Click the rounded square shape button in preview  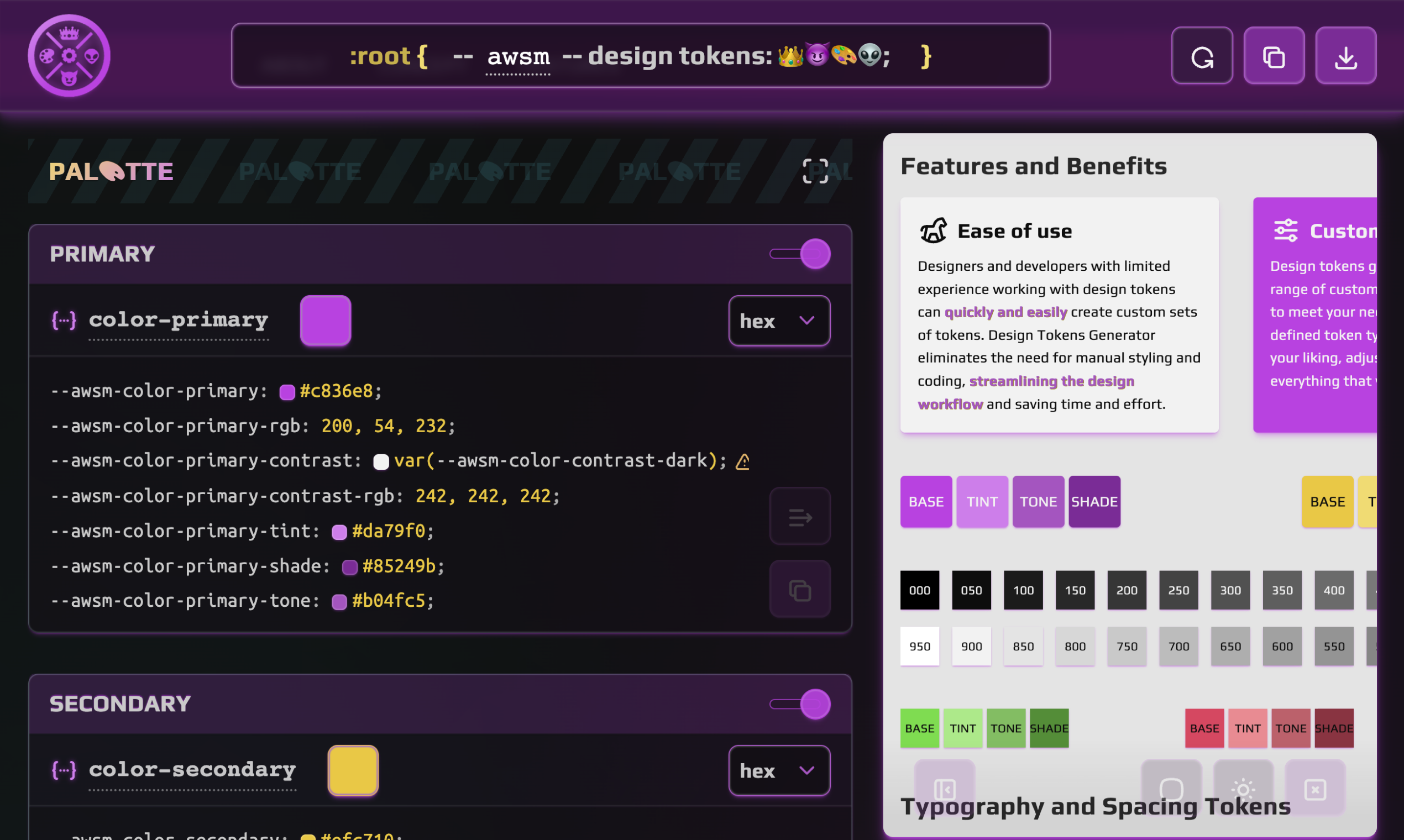(x=1171, y=789)
